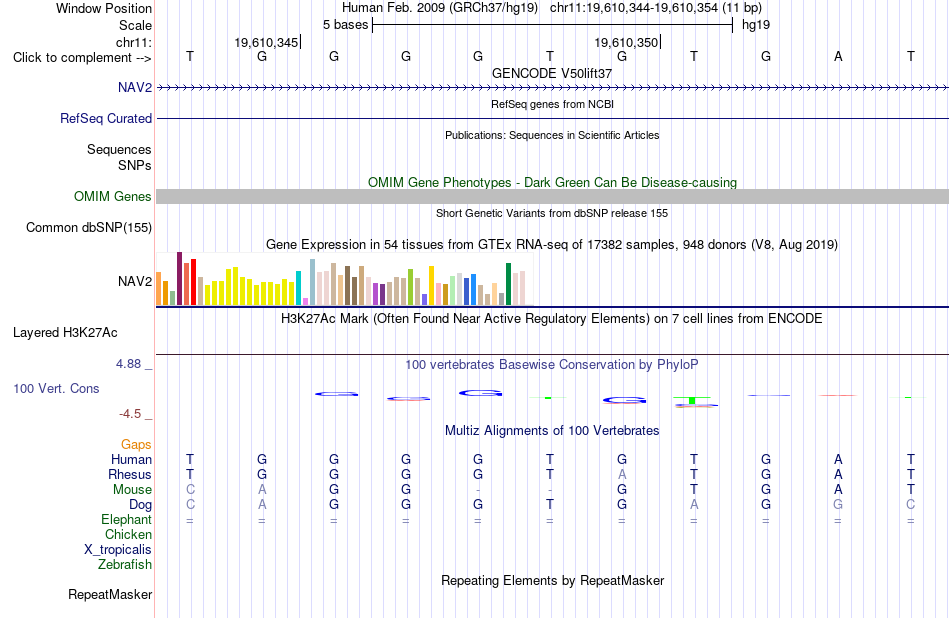Viewport: 950px width, 618px height.
Task: Click the "chr11:" ruler label
Action: coord(134,42)
